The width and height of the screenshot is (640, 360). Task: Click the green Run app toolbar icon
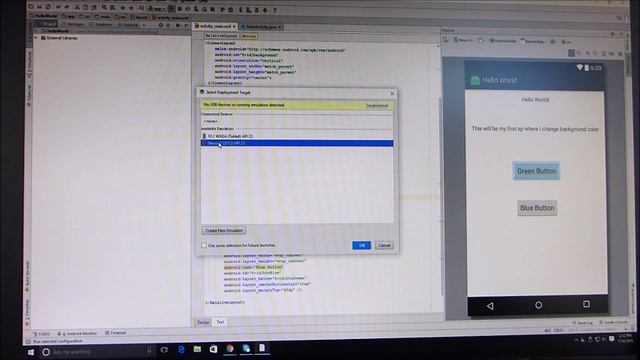pos(172,8)
